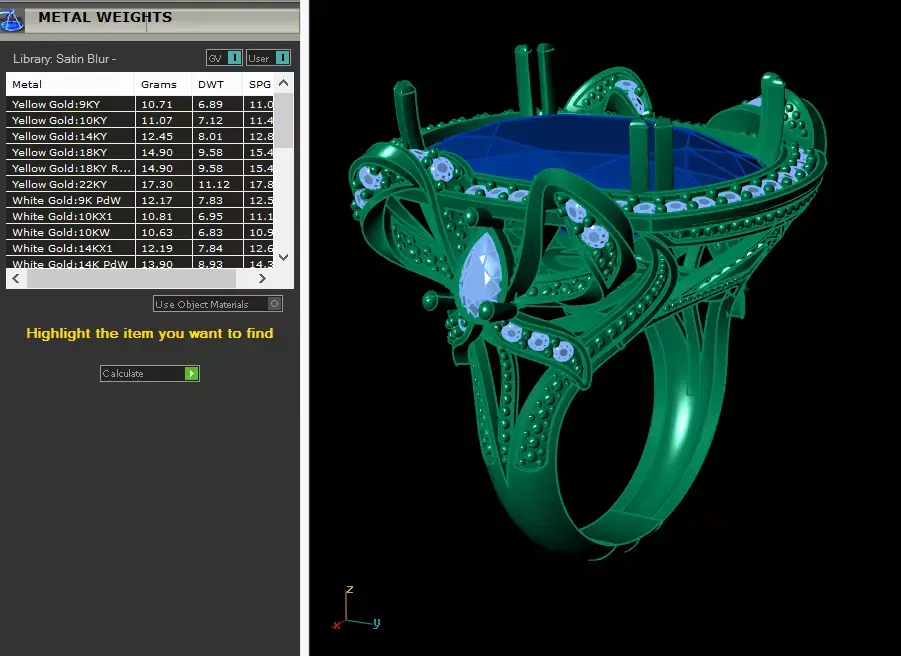Toggle the GV library switch
The height and width of the screenshot is (656, 901).
point(224,58)
